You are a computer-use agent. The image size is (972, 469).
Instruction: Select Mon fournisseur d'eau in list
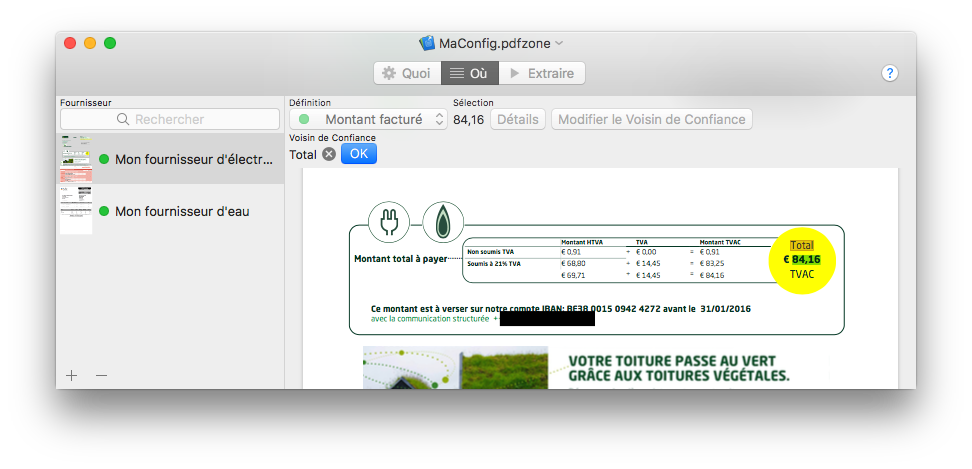click(x=181, y=211)
